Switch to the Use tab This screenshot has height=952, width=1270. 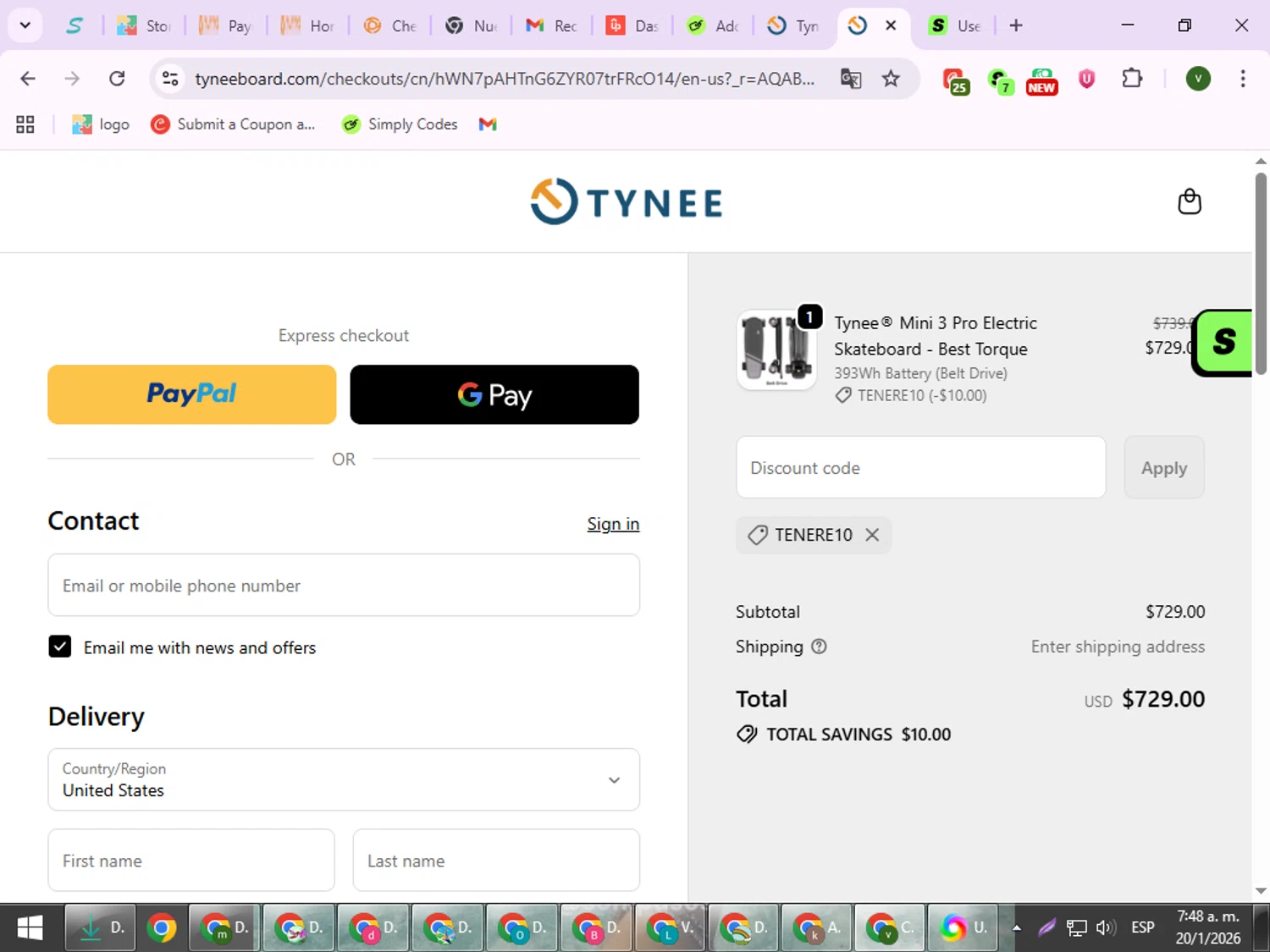(x=954, y=25)
